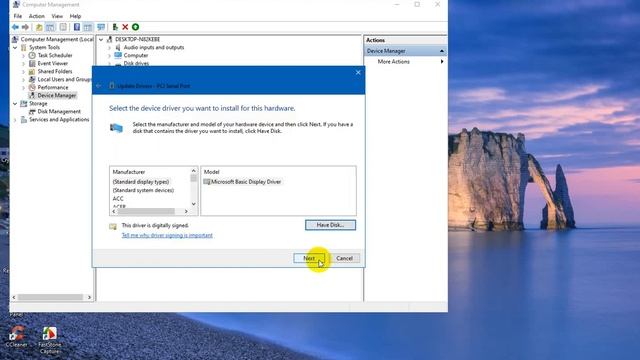Click the Manufacturer list scroll-right arrow
Image resolution: width=640 pixels, height=360 pixels.
click(x=186, y=211)
